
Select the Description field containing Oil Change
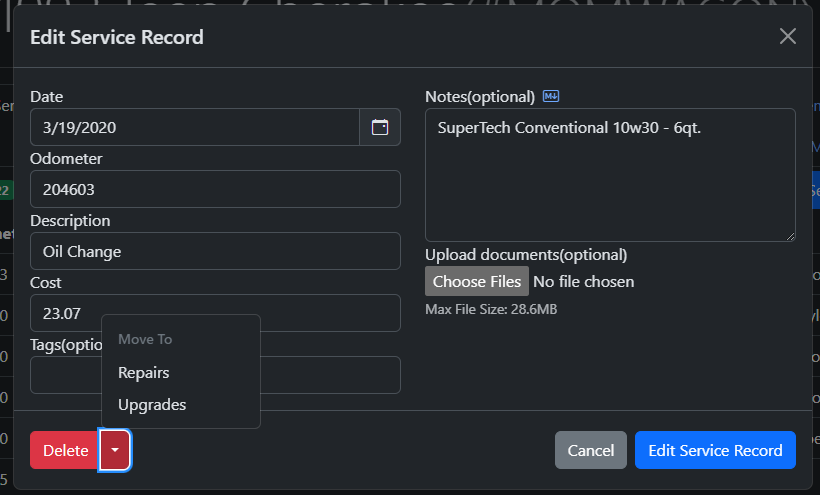[215, 251]
